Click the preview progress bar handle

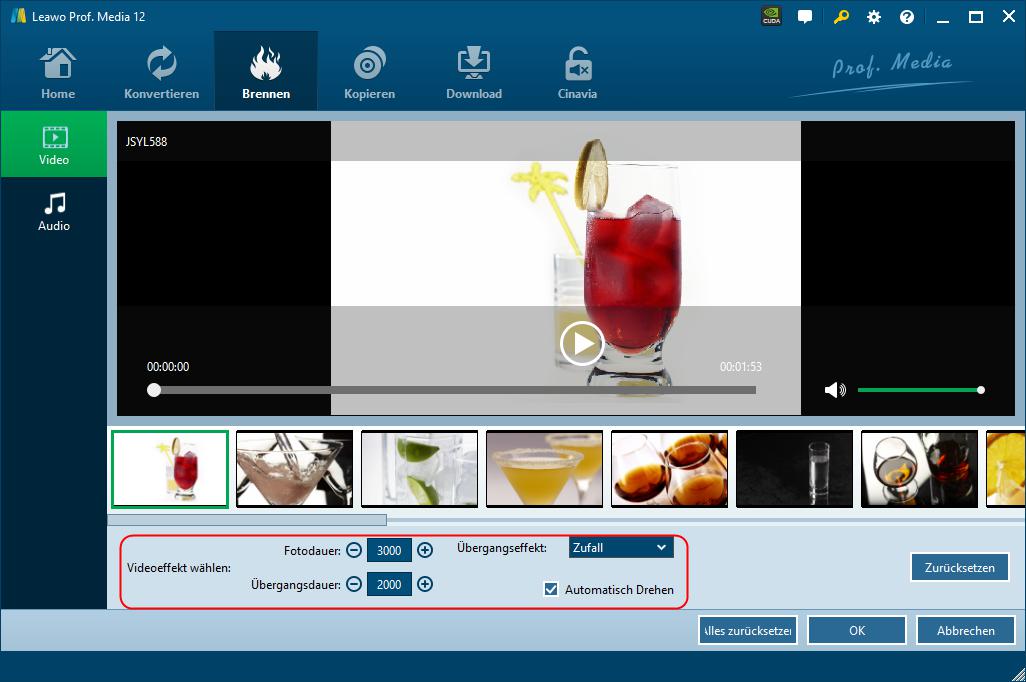(x=154, y=390)
